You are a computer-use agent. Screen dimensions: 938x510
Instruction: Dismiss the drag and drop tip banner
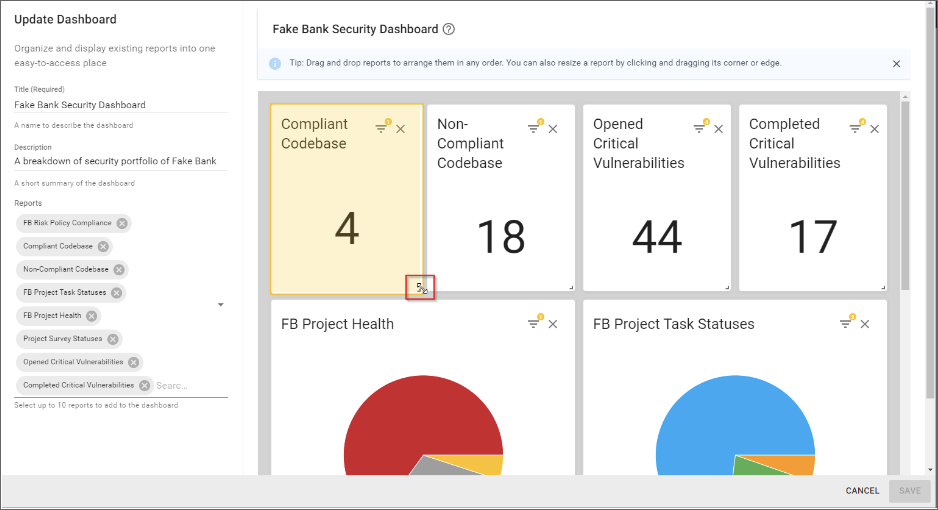[896, 64]
